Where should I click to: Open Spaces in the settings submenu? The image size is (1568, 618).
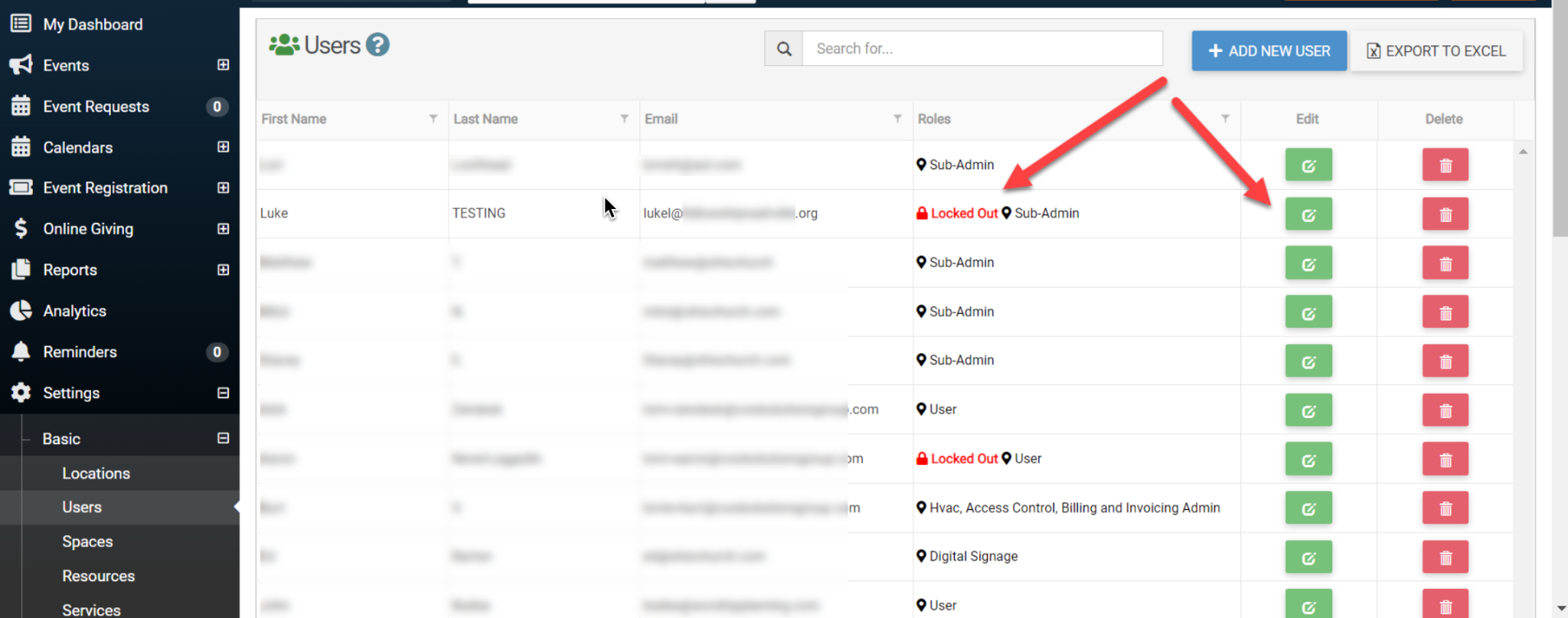pos(87,541)
